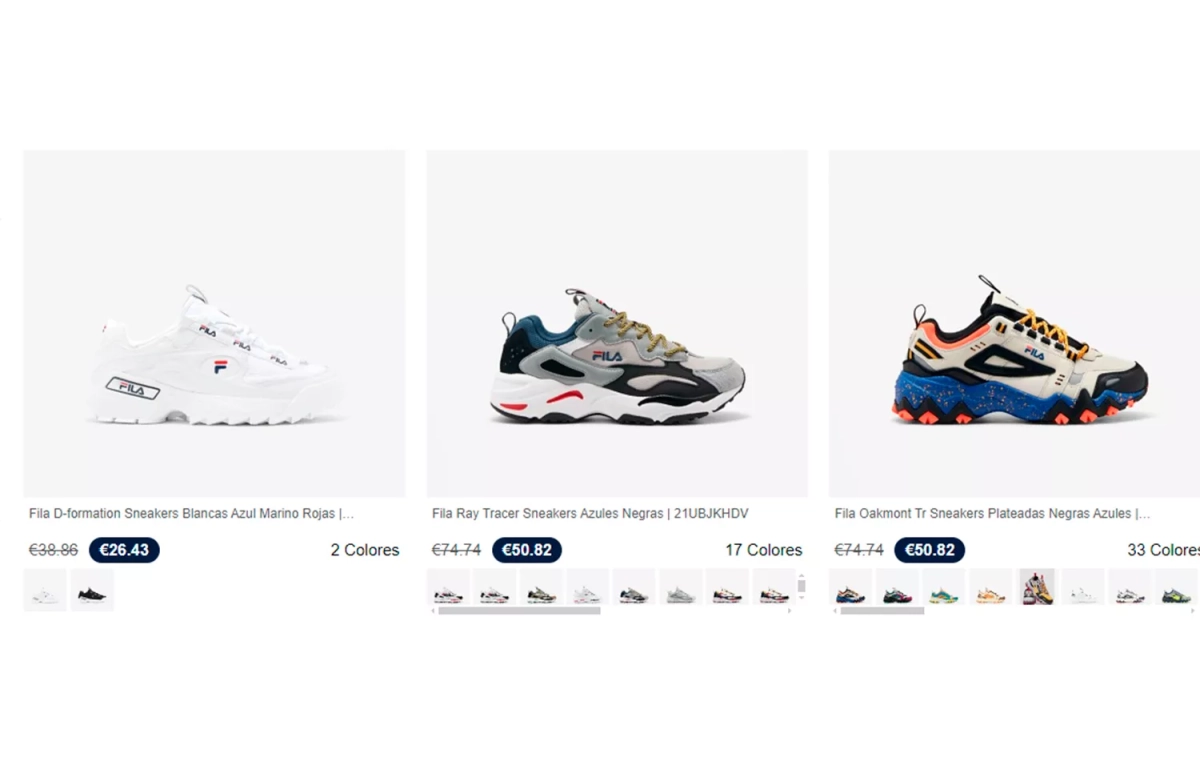
Task: Open Fila D-formation Sneakers Blancas product link
Action: 192,514
